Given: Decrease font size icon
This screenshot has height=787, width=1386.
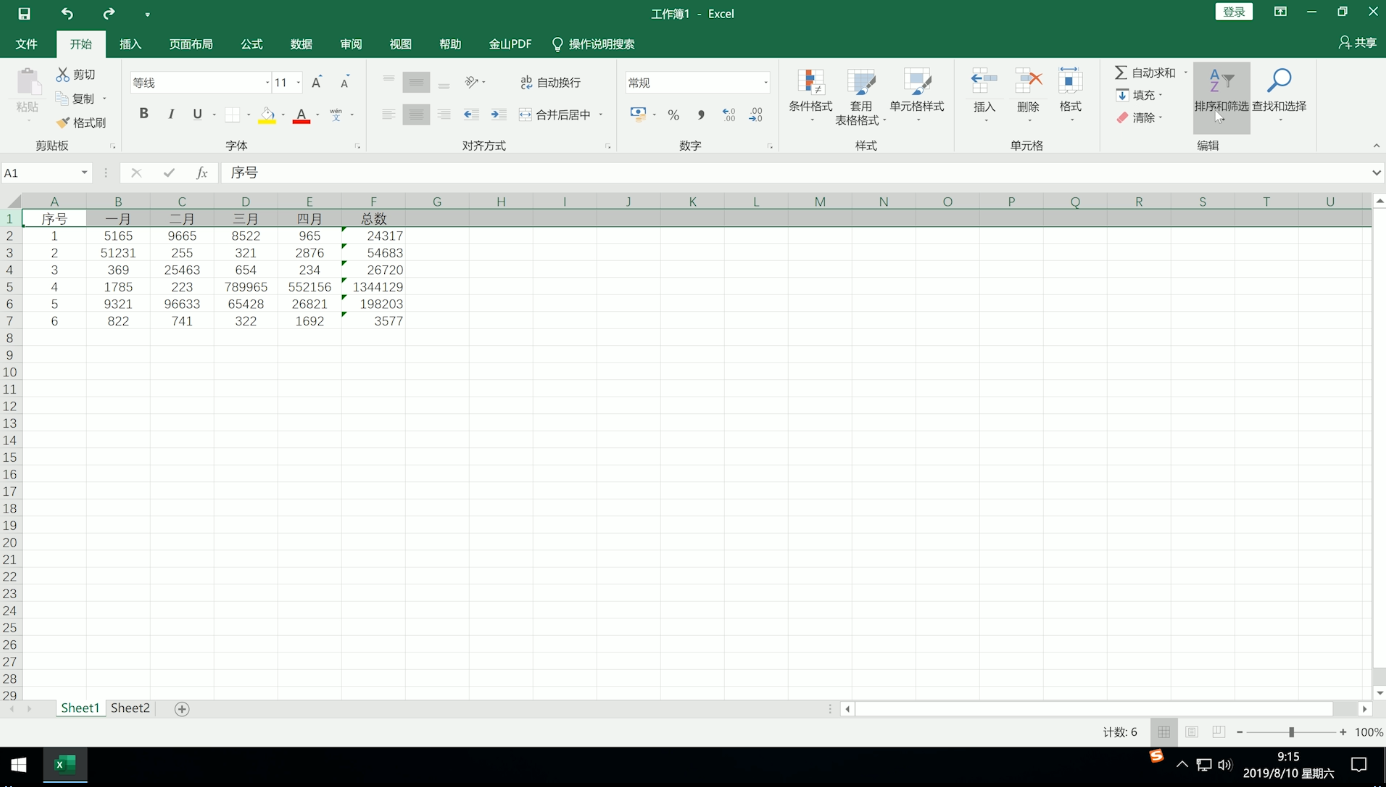Looking at the screenshot, I should click(x=344, y=83).
